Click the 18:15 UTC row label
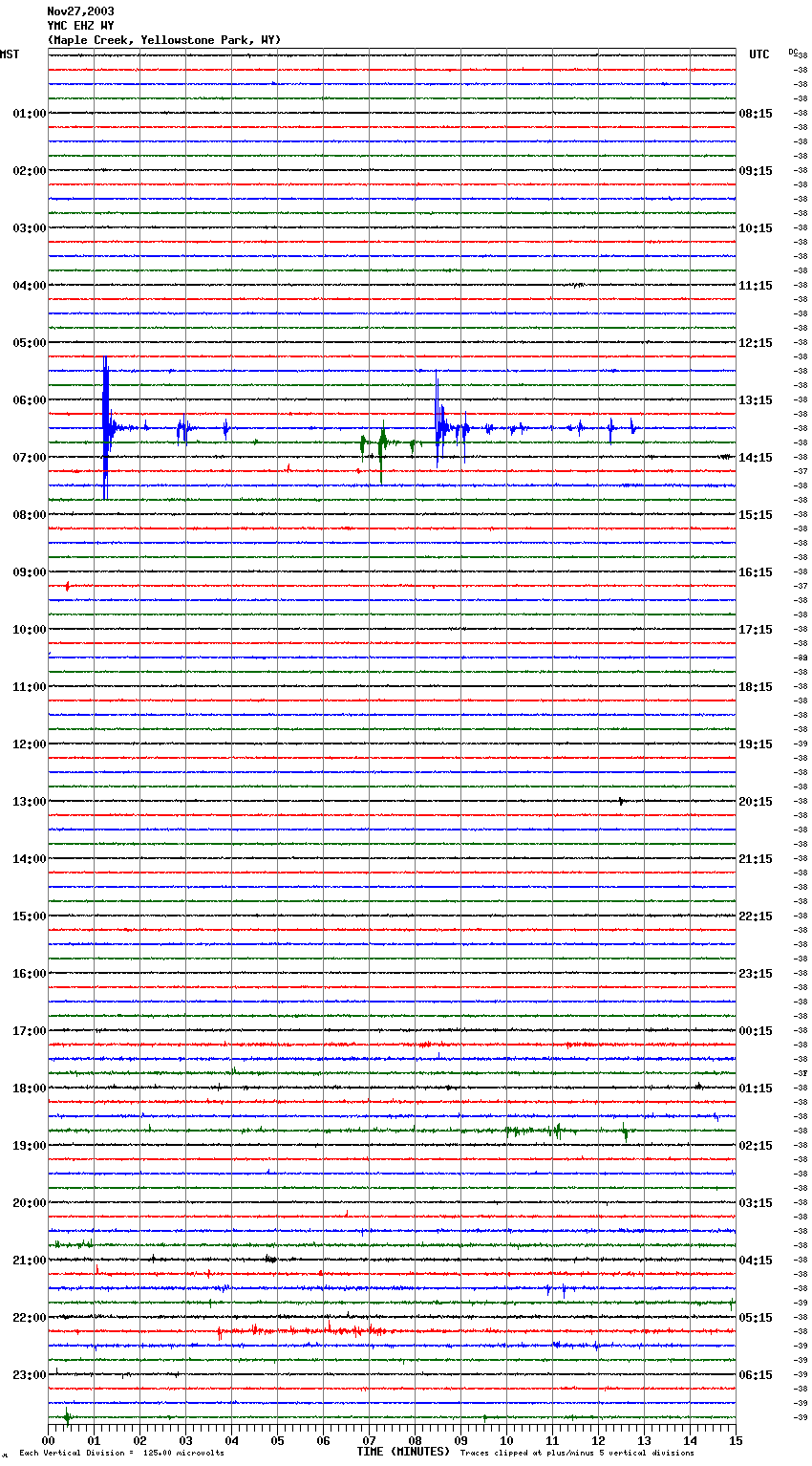The image size is (812, 1466). (x=756, y=687)
